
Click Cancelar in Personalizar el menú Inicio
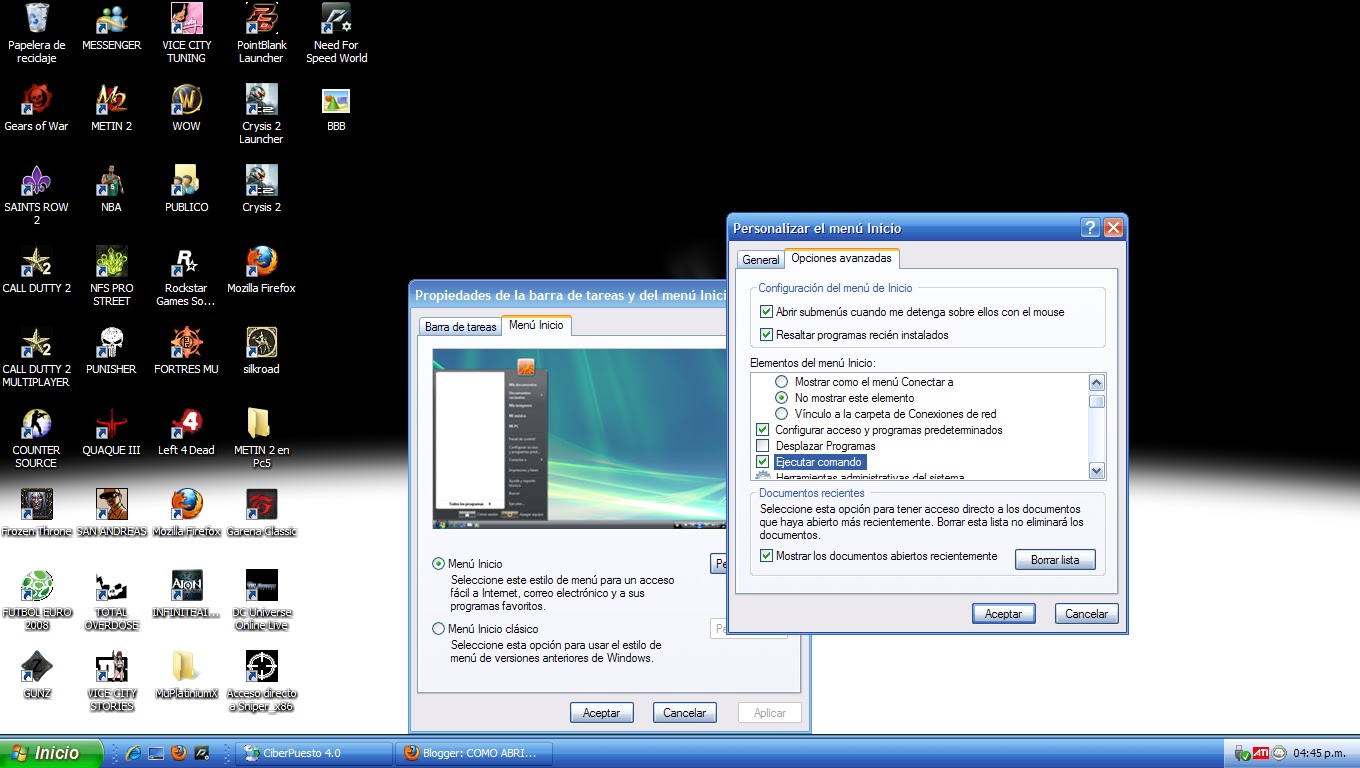click(1086, 614)
